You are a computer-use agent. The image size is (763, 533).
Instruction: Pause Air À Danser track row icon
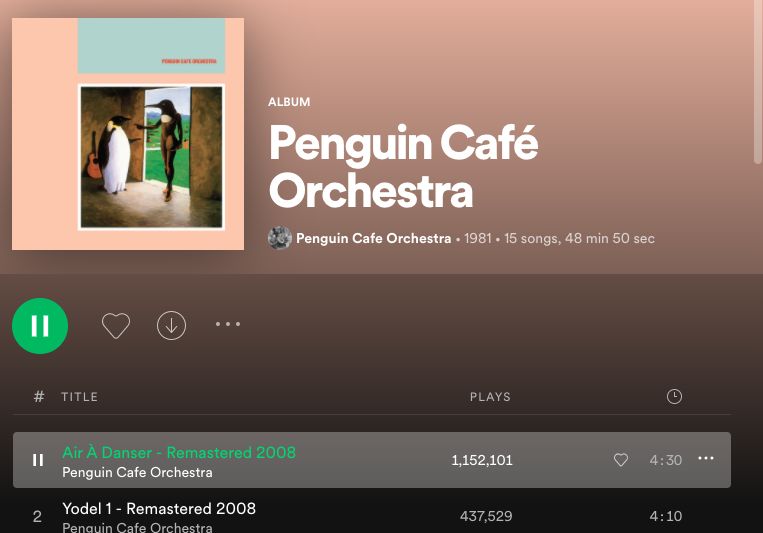[x=38, y=460]
